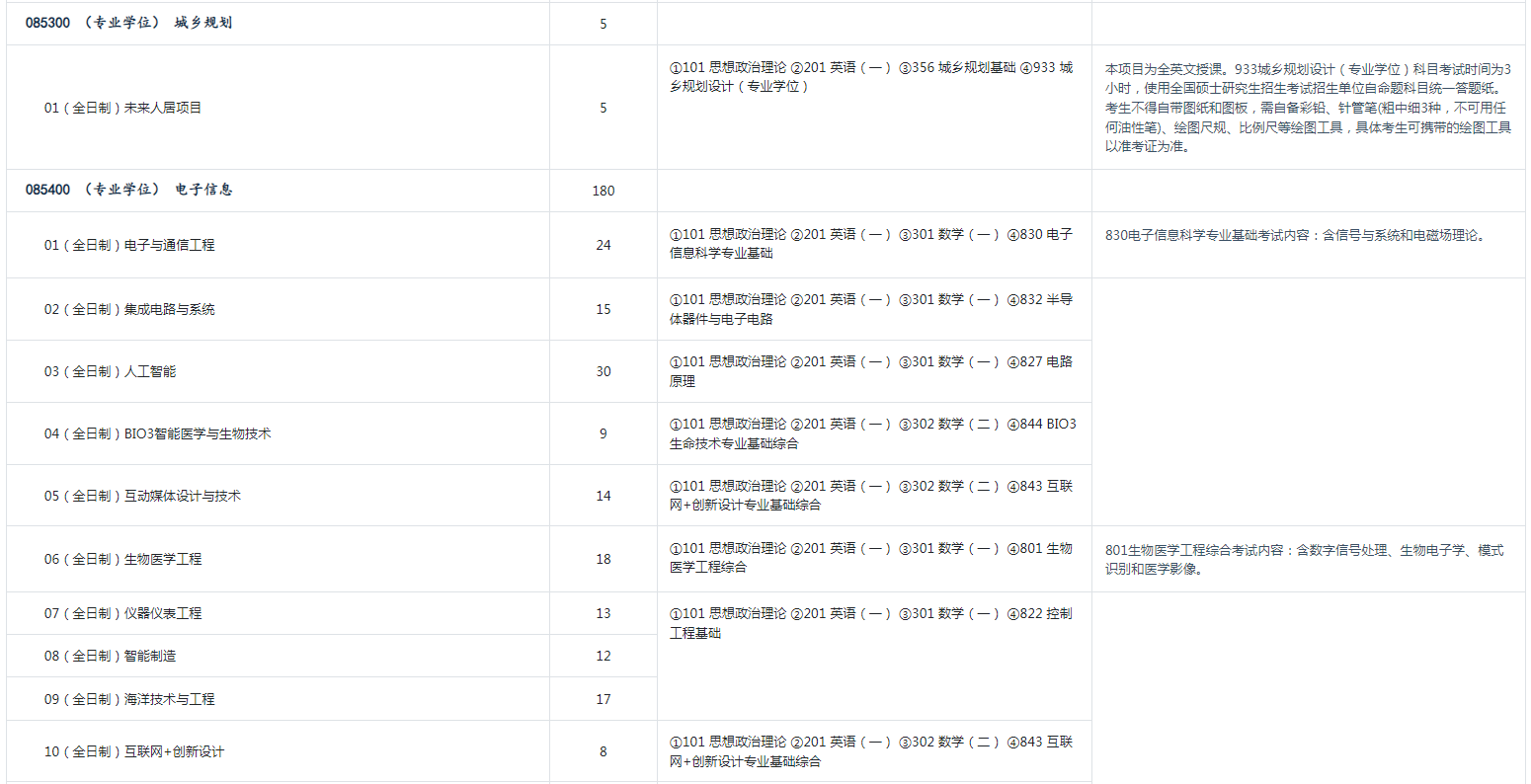1531x784 pixels.
Task: Click 02 集成电路与系统 row label
Action: pyautogui.click(x=128, y=309)
